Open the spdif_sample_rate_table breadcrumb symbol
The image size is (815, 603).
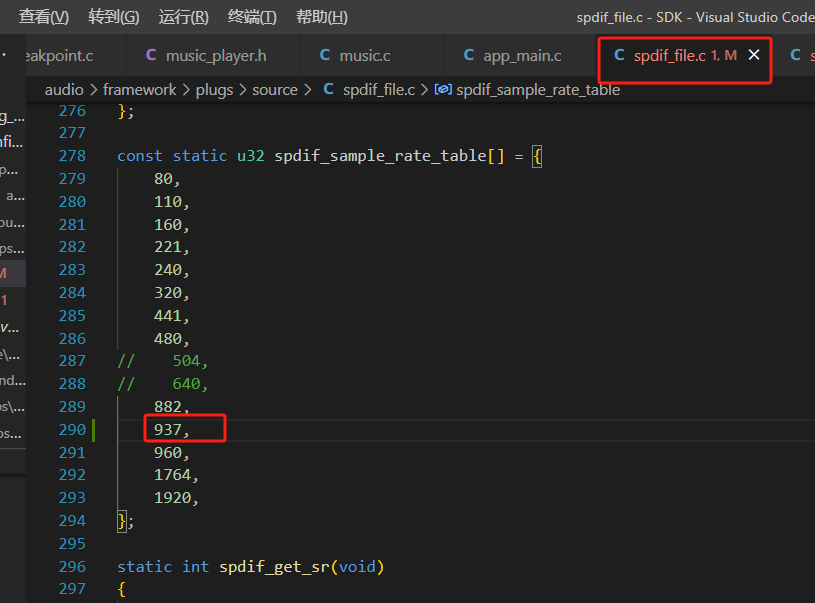click(x=538, y=90)
